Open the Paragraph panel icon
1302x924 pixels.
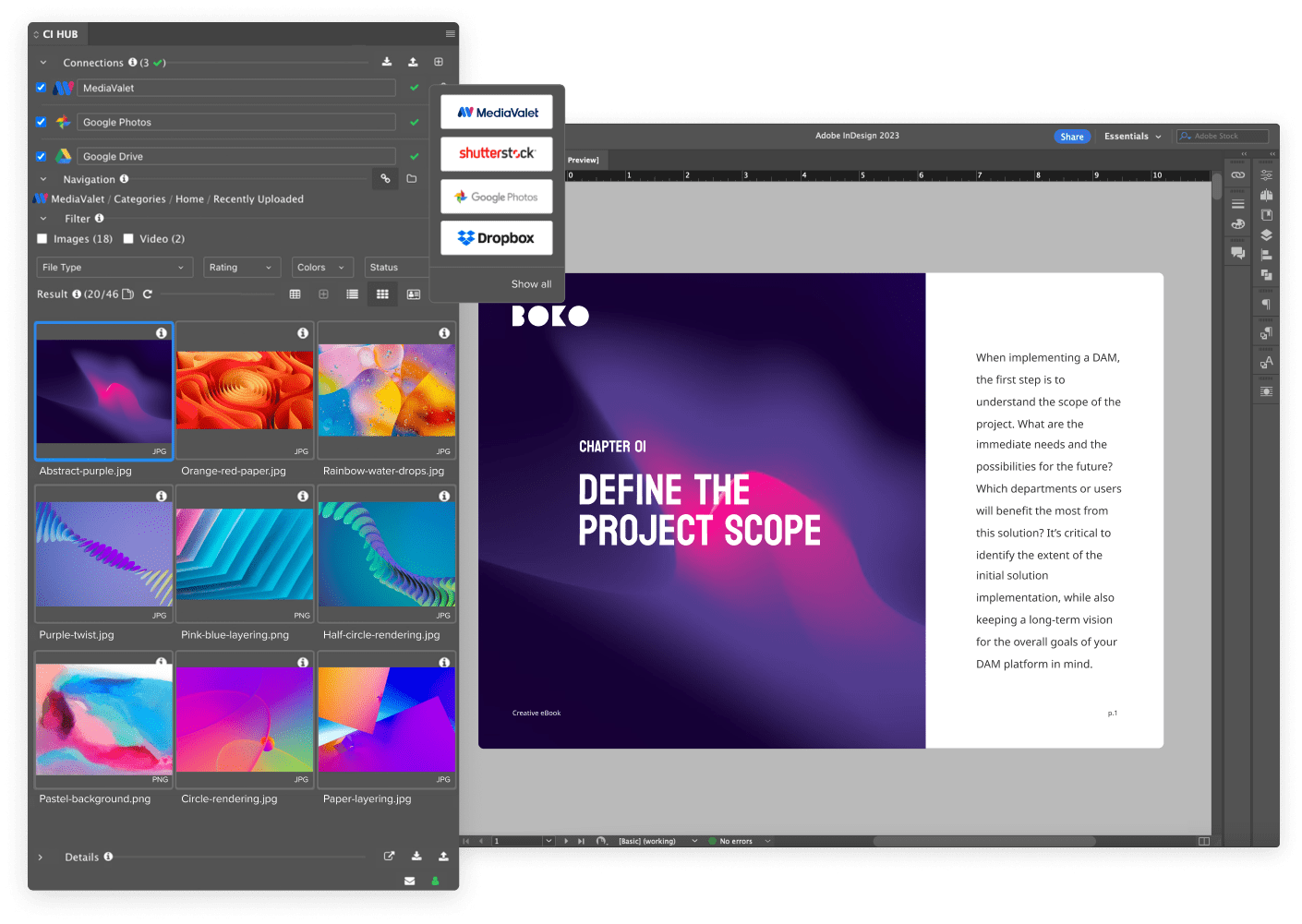pyautogui.click(x=1266, y=304)
